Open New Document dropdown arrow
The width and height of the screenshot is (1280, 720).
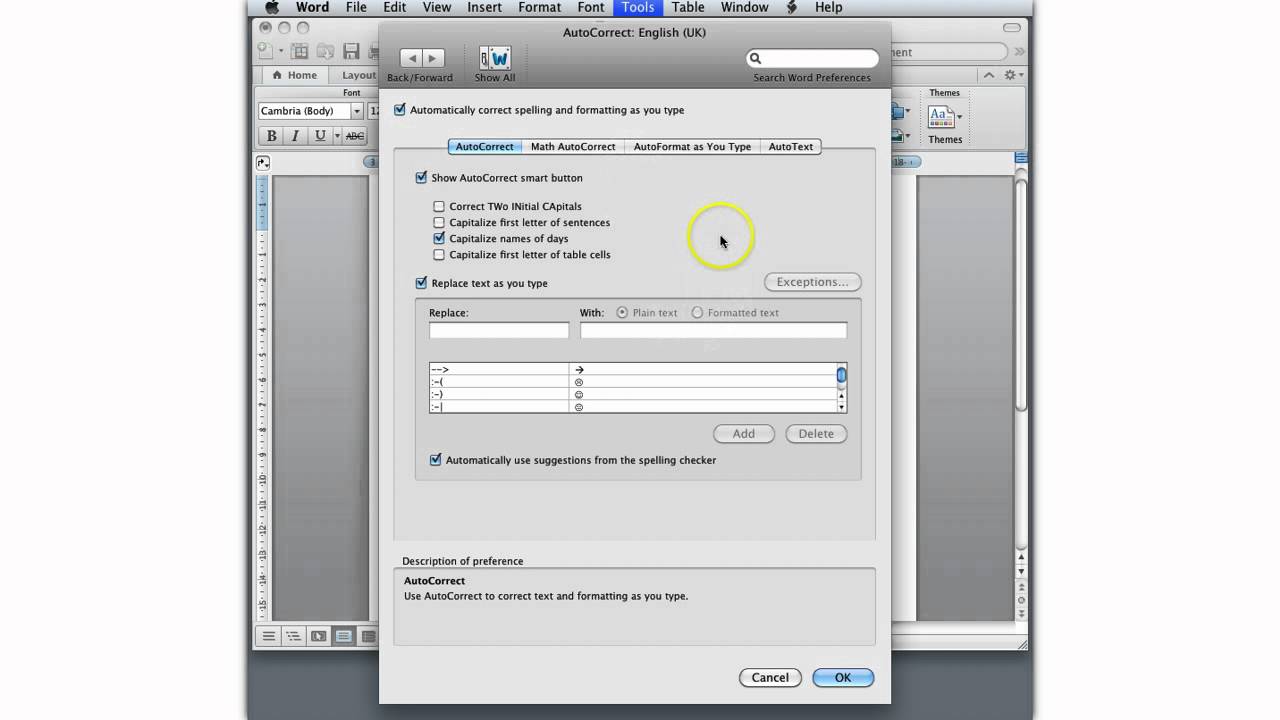coord(281,51)
